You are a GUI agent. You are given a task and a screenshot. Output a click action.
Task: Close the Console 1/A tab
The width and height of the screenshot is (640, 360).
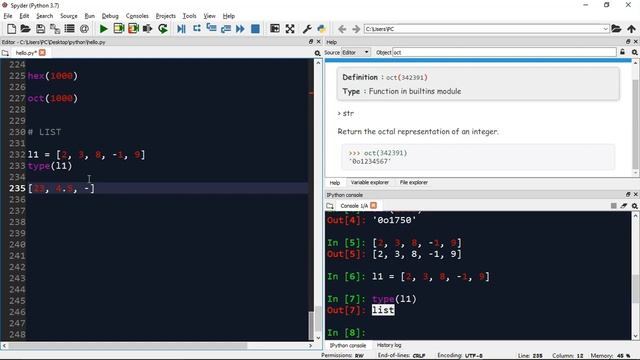click(373, 205)
